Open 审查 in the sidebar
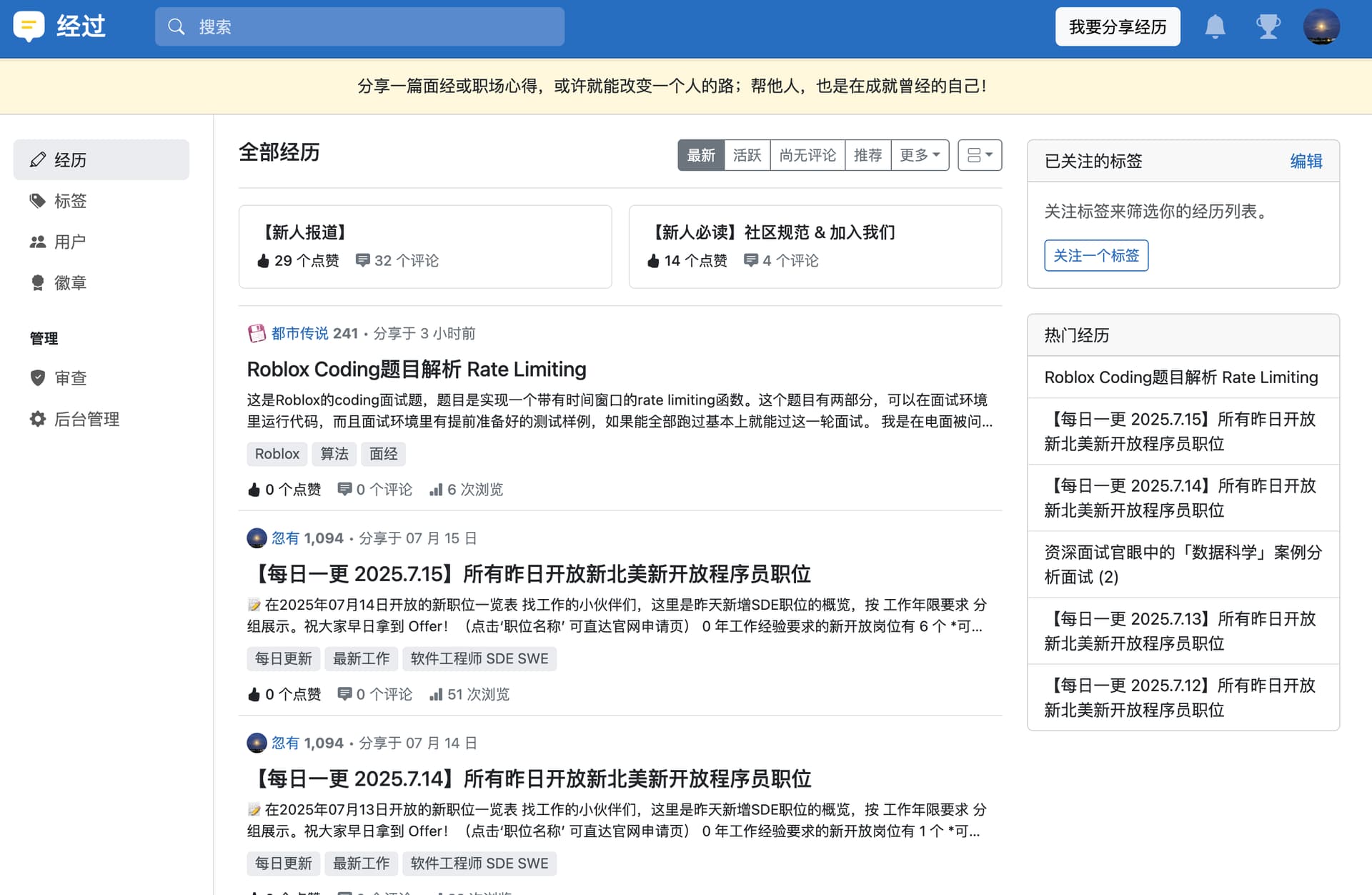Viewport: 1372px width, 895px height. pos(101,377)
